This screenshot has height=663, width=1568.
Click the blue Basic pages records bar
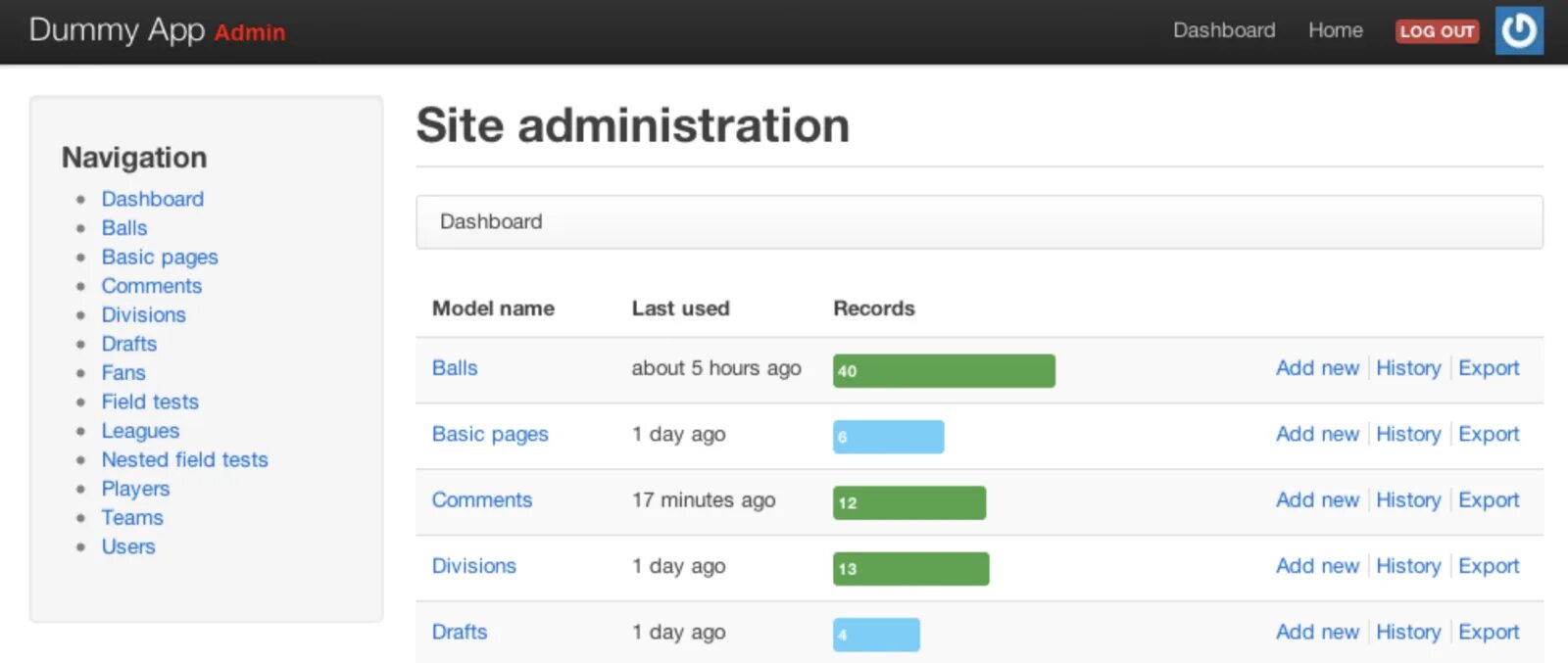888,437
